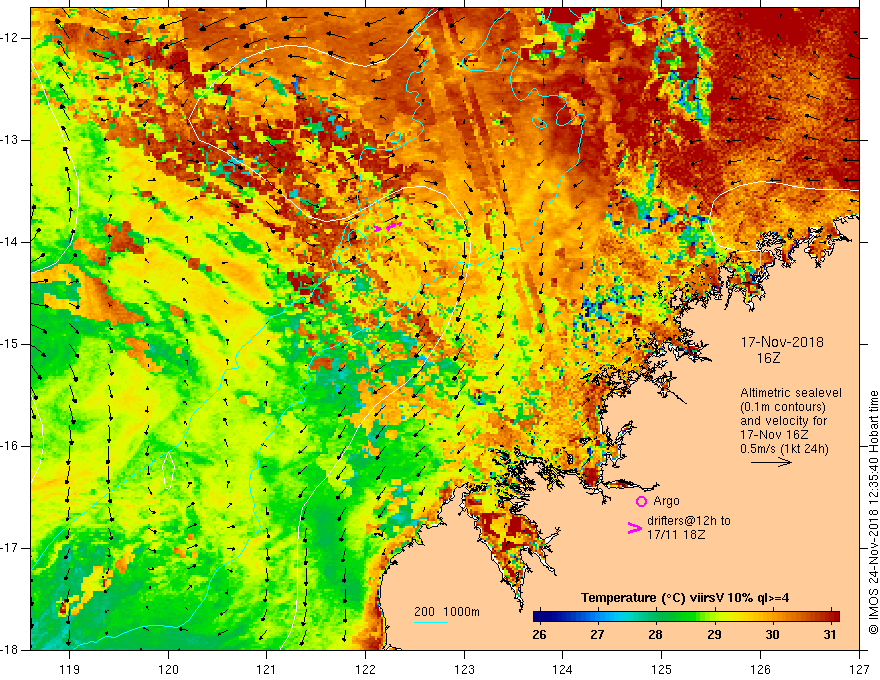Screen dimensions: 880x680
Task: Click the 'Temperature (°C) viirsV 10% ql>=4' title
Action: [x=685, y=598]
